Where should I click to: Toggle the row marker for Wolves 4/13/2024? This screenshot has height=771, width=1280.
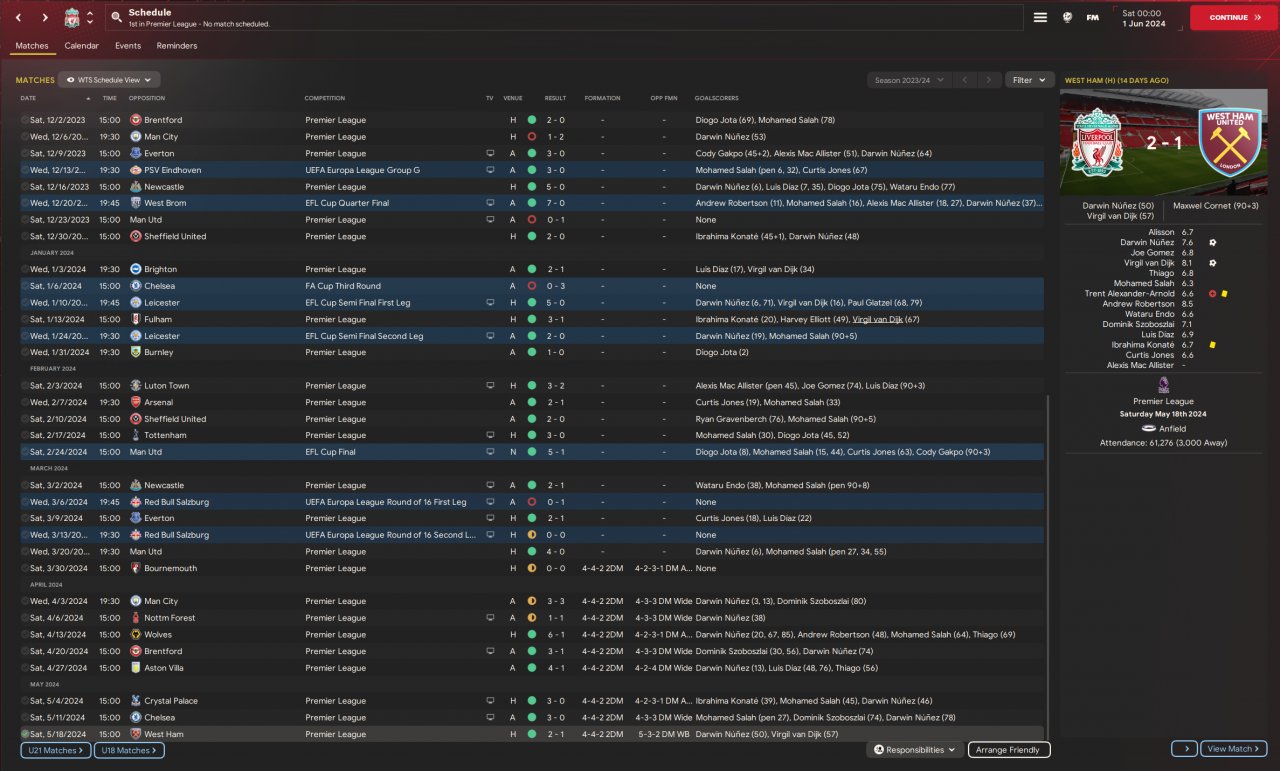pyautogui.click(x=25, y=634)
